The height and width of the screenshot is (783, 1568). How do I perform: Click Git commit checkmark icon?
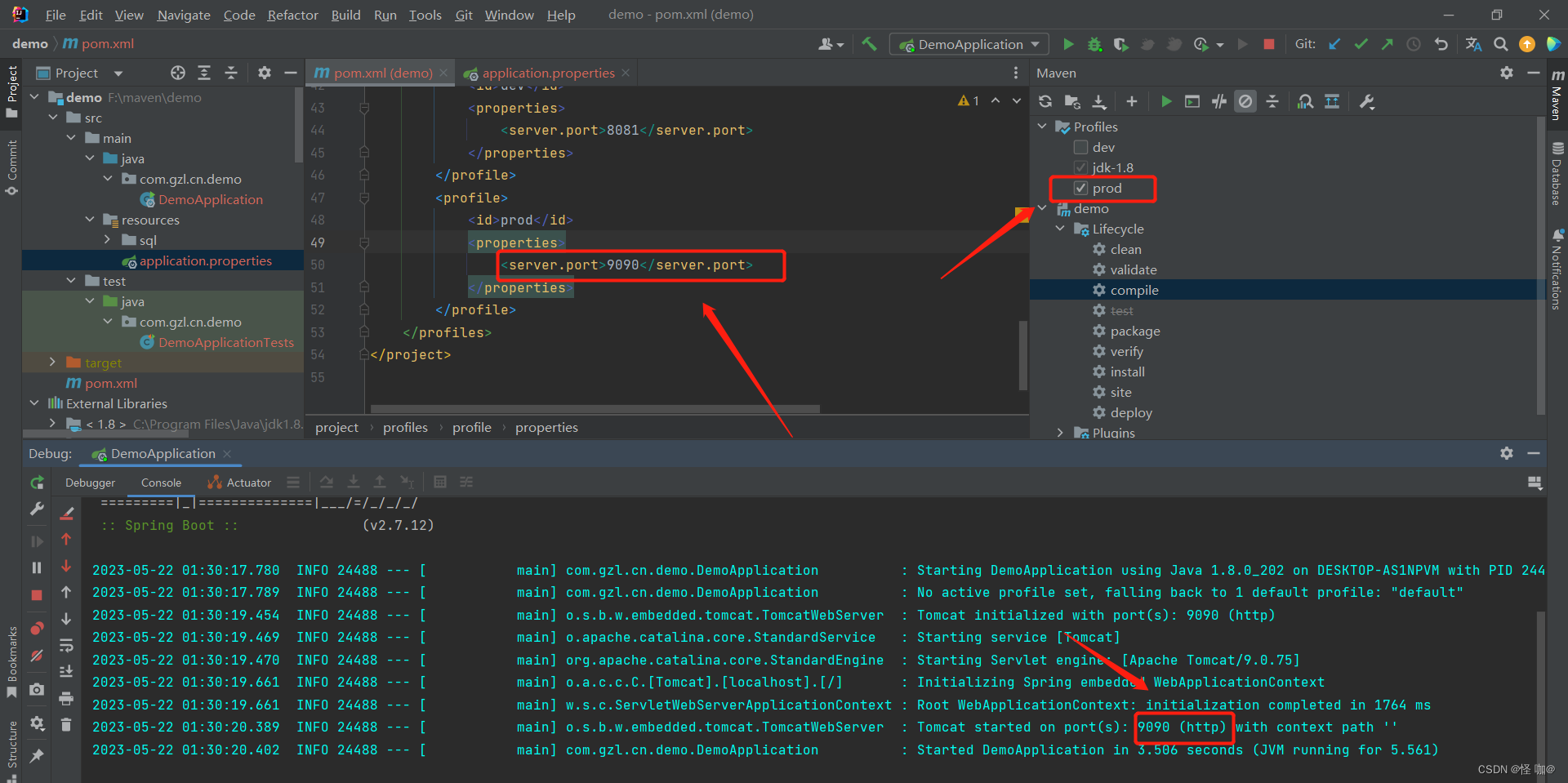coord(1361,44)
